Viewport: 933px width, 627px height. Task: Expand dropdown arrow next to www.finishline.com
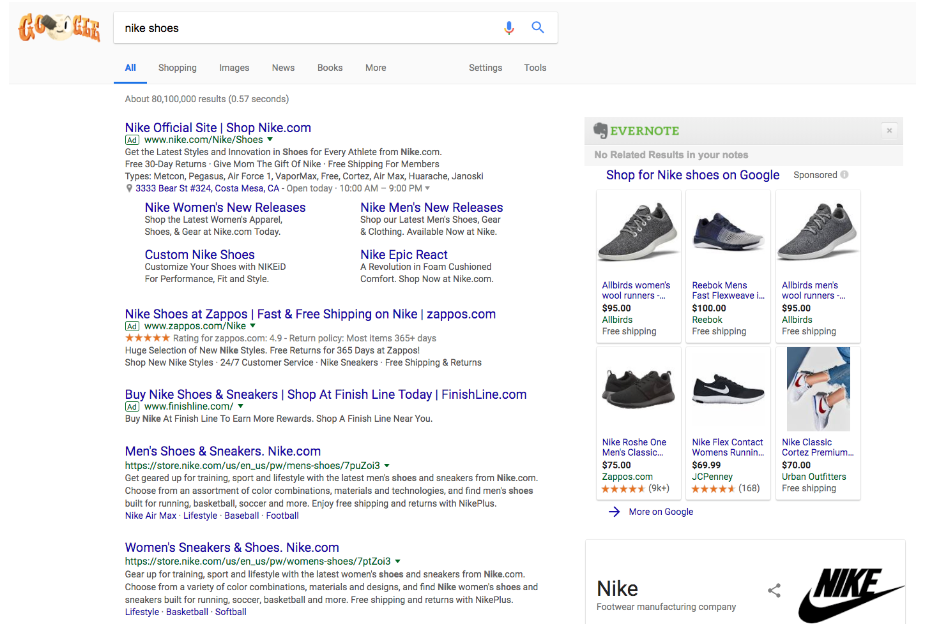(240, 406)
